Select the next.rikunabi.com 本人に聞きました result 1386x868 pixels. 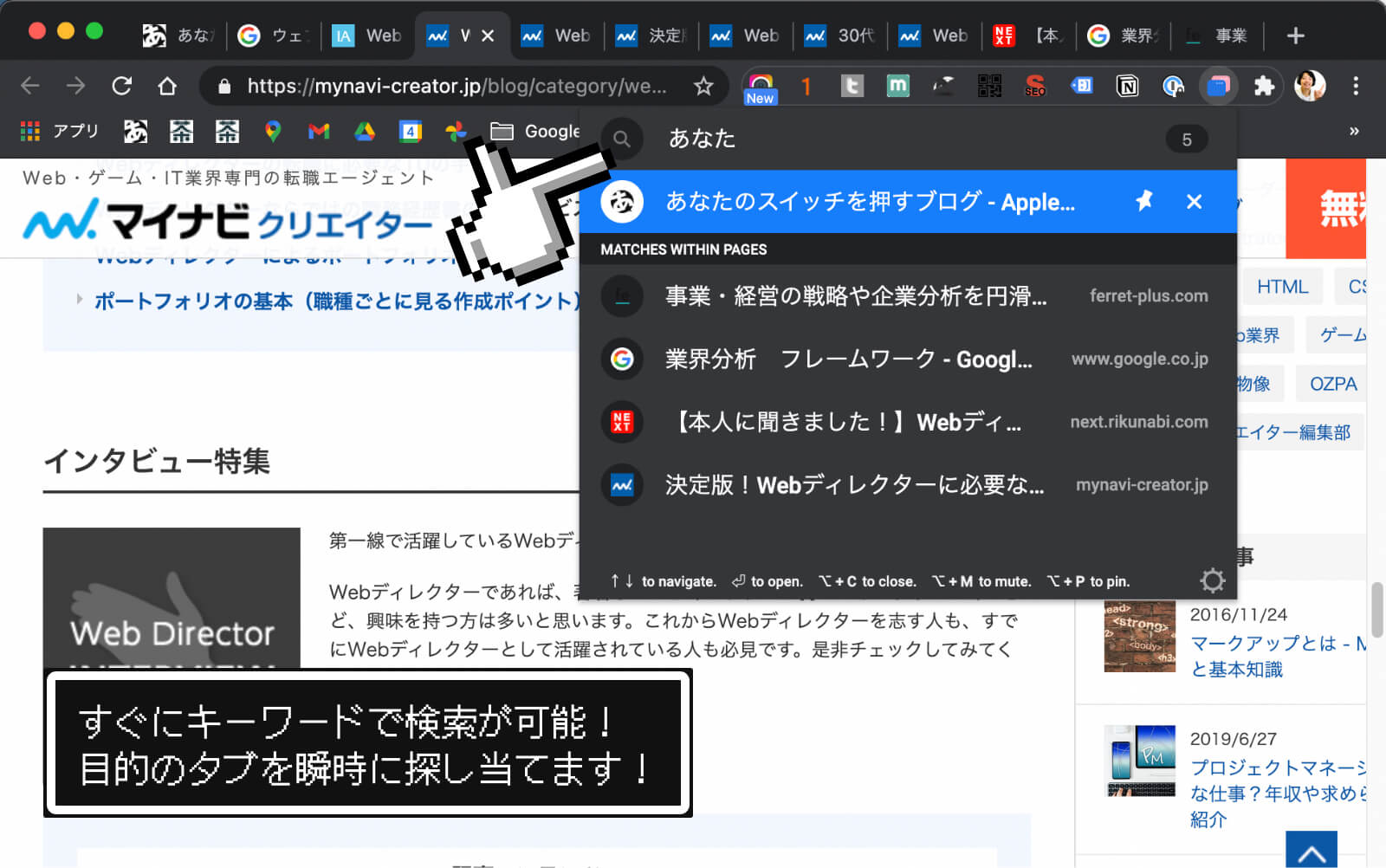[x=908, y=422]
